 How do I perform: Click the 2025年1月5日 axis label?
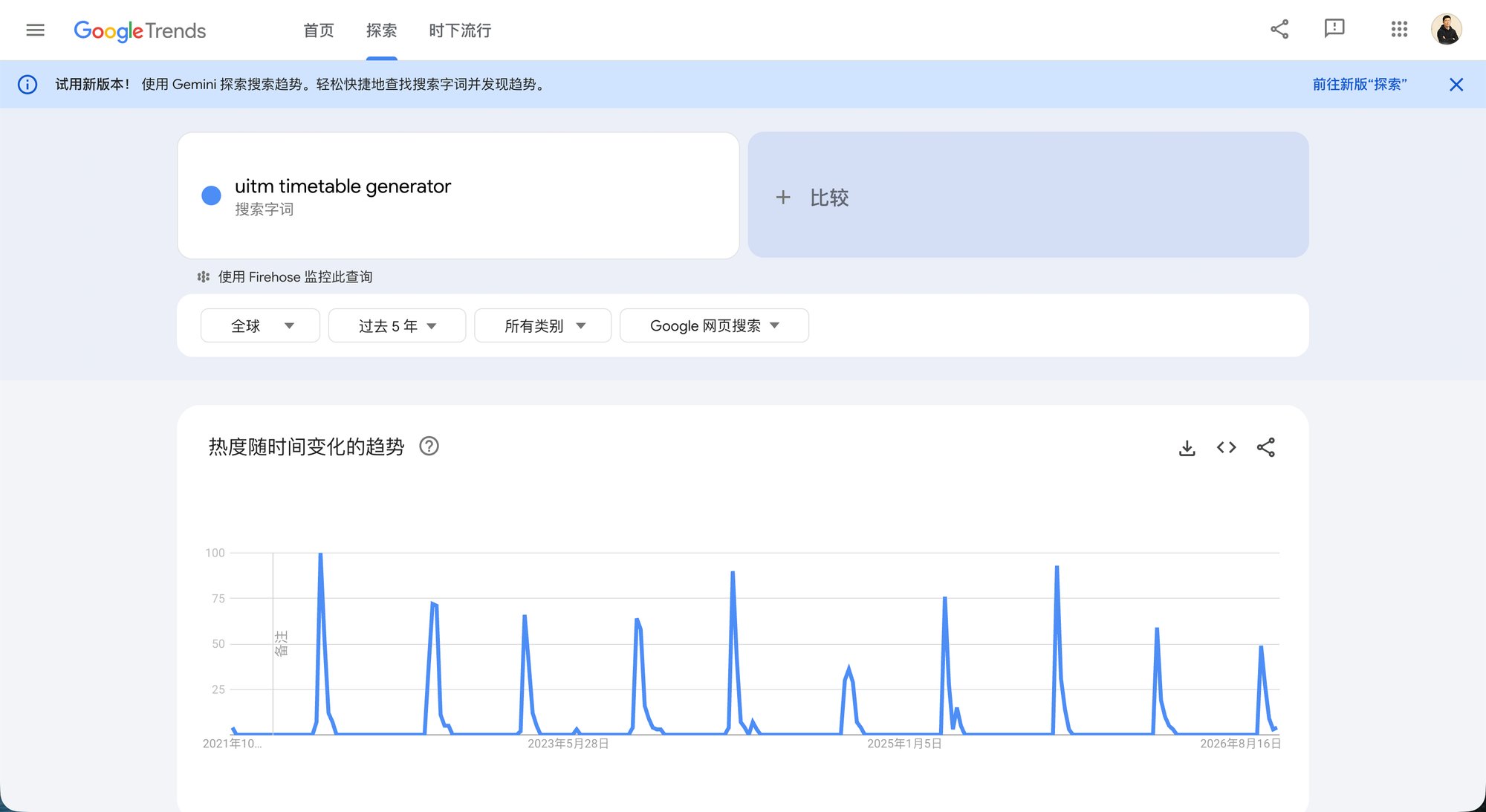pos(904,744)
